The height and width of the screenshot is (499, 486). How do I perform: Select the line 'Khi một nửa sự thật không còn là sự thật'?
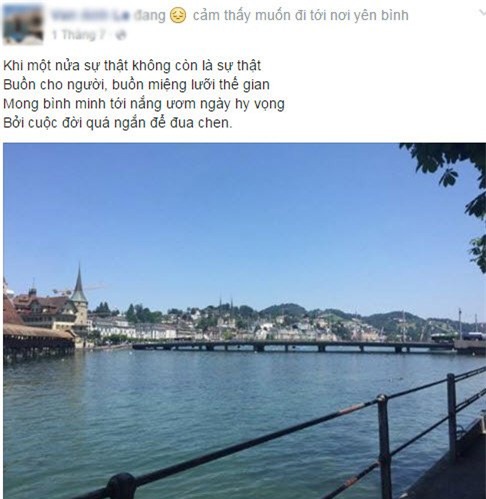pyautogui.click(x=132, y=65)
